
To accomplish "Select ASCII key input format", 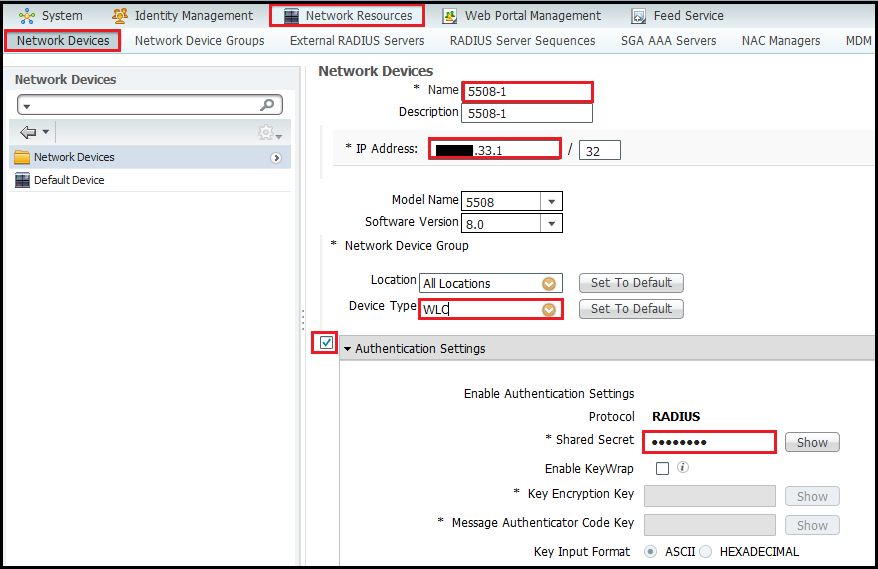I will click(651, 551).
